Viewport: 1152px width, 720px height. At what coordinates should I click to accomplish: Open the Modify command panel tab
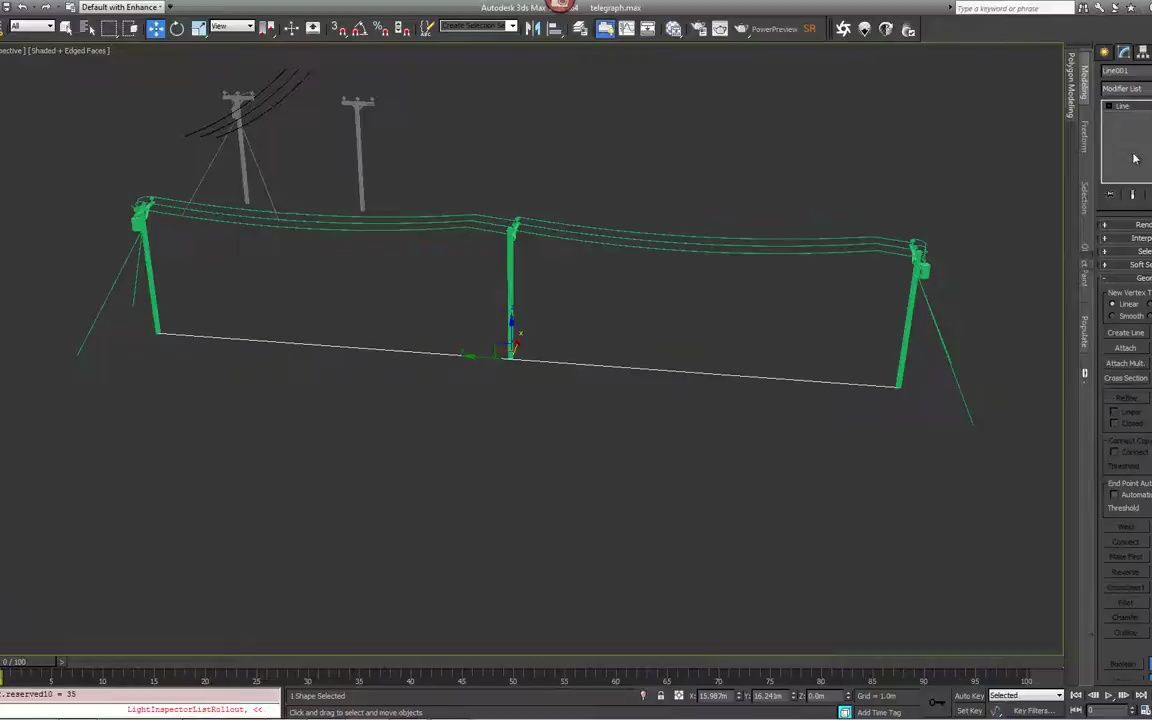[x=1124, y=51]
